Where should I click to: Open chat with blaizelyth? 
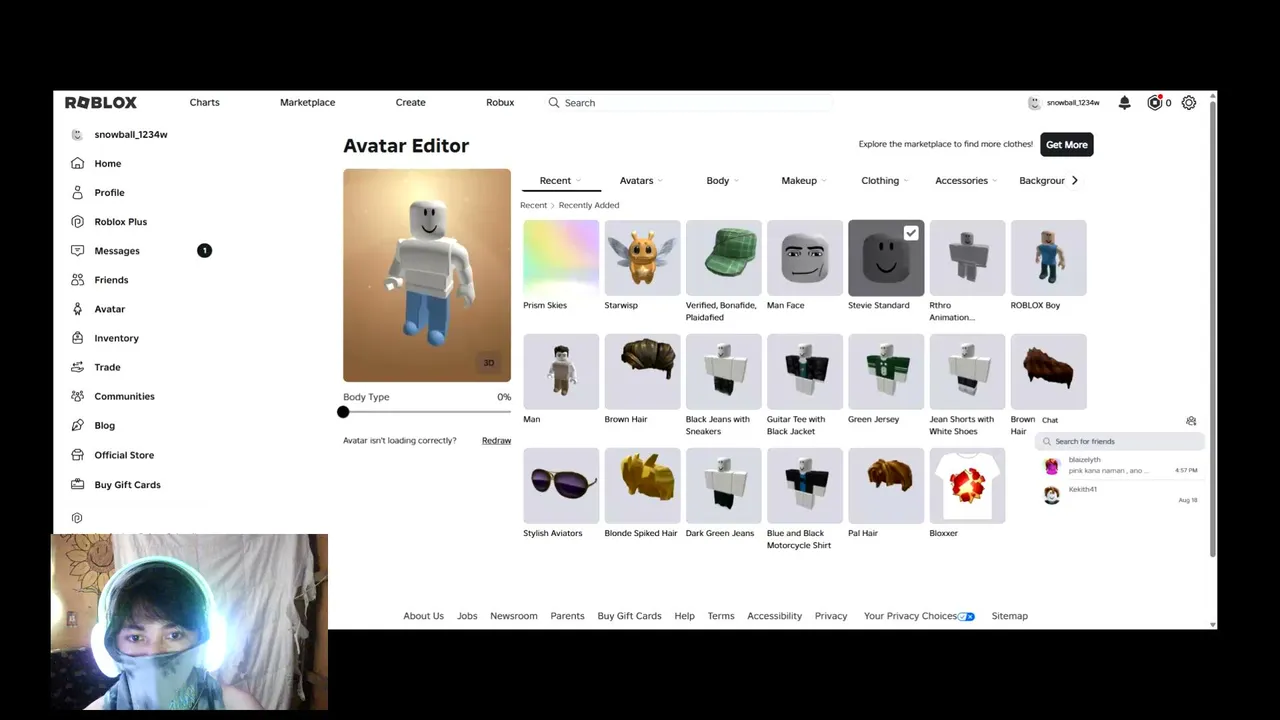(1119, 466)
